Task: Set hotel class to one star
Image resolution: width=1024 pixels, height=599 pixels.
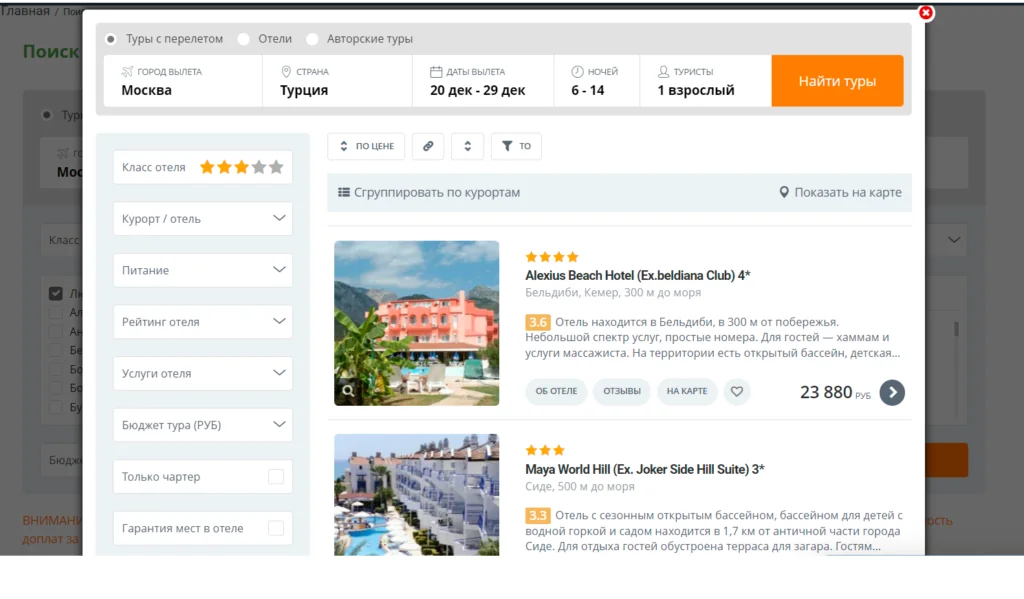Action: [207, 167]
